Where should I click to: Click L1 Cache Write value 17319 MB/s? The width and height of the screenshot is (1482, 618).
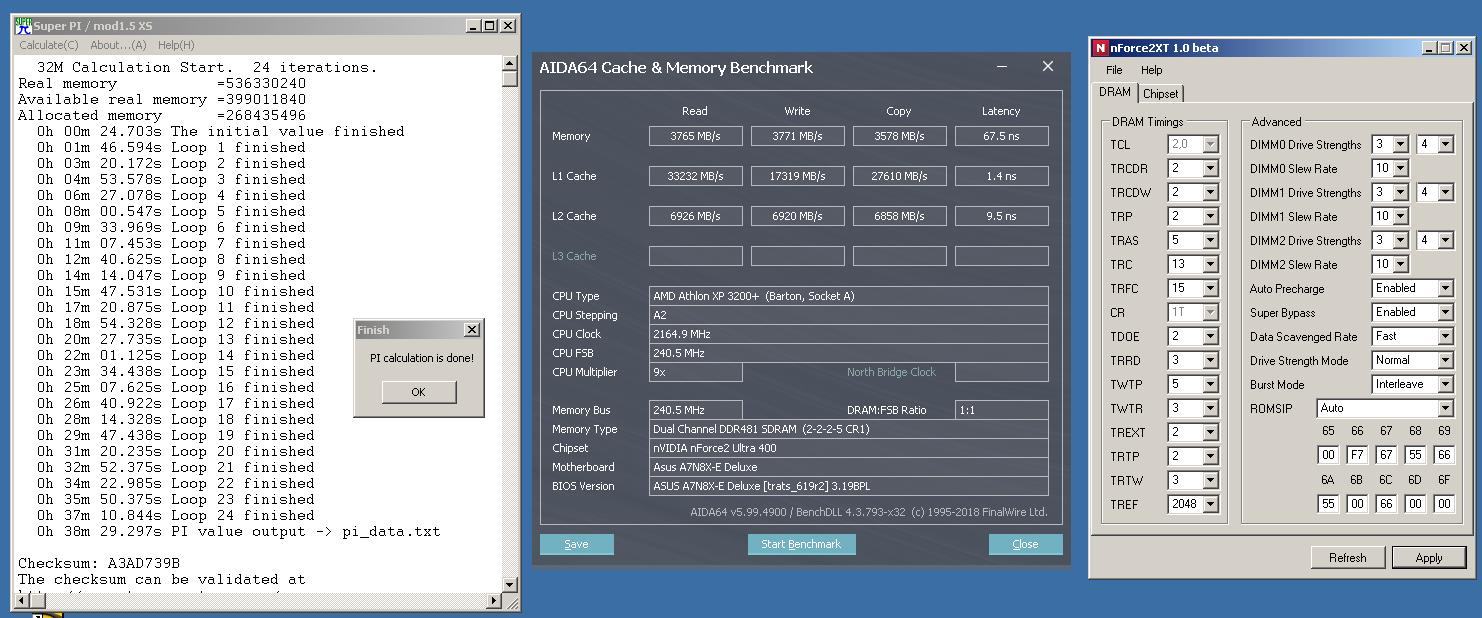[x=797, y=176]
